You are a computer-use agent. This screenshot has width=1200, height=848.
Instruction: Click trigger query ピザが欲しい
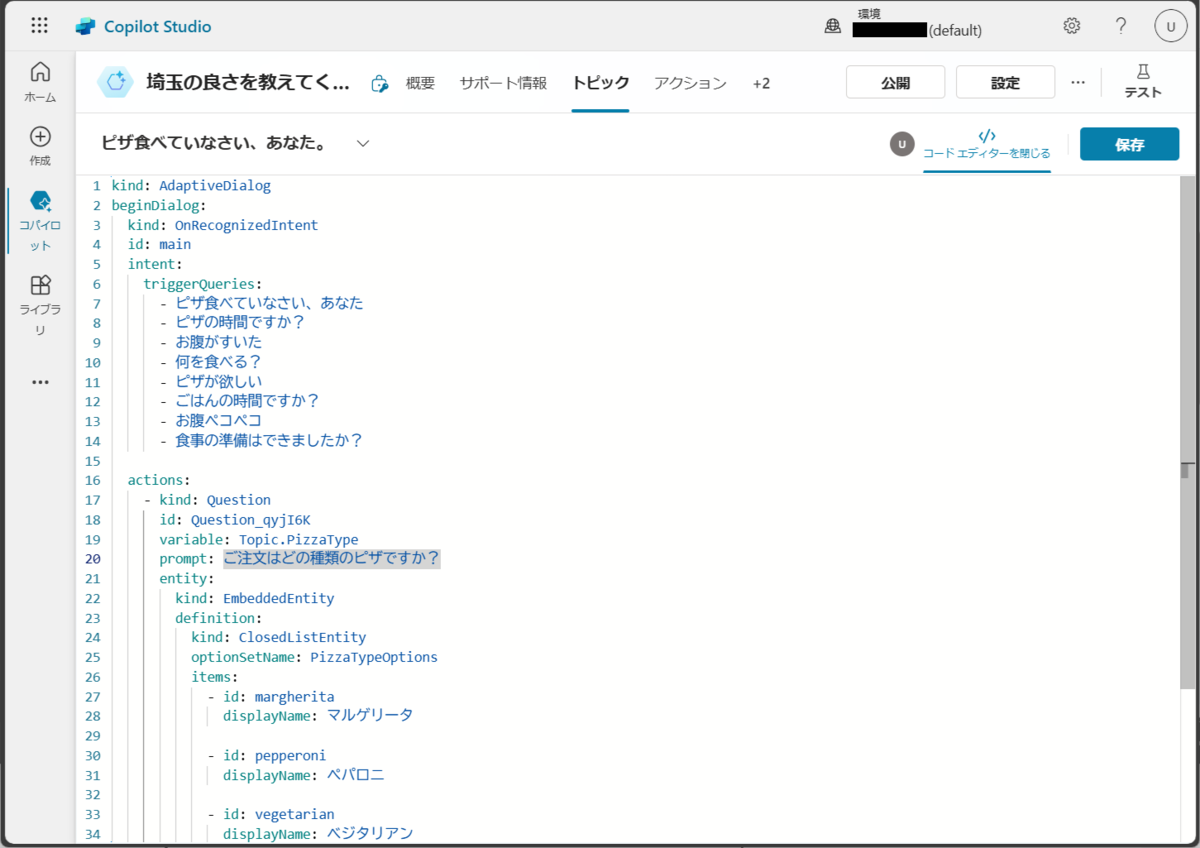(218, 381)
